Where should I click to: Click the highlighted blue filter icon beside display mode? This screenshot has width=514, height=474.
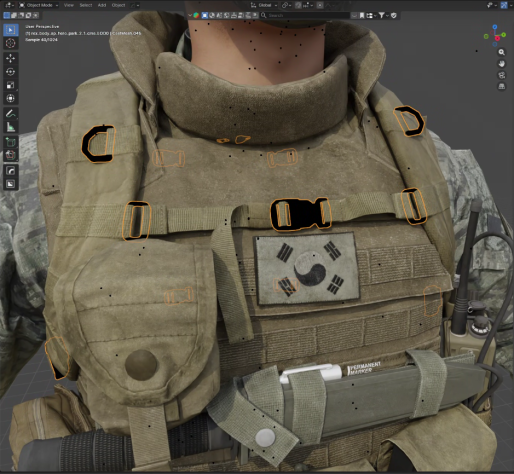click(x=205, y=15)
